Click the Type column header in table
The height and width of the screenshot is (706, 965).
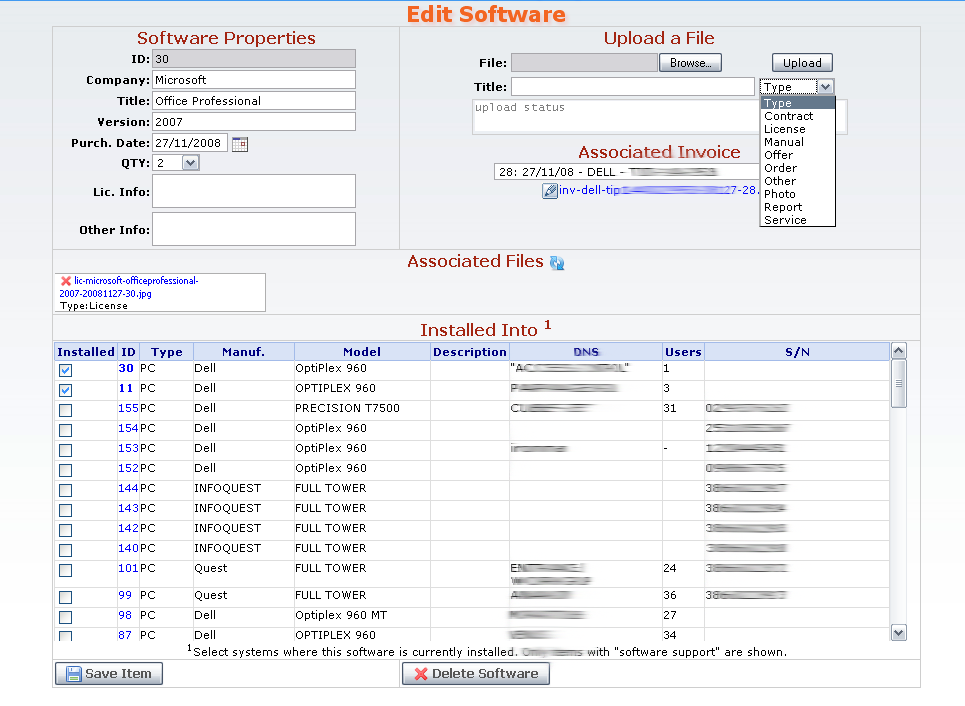coord(167,352)
